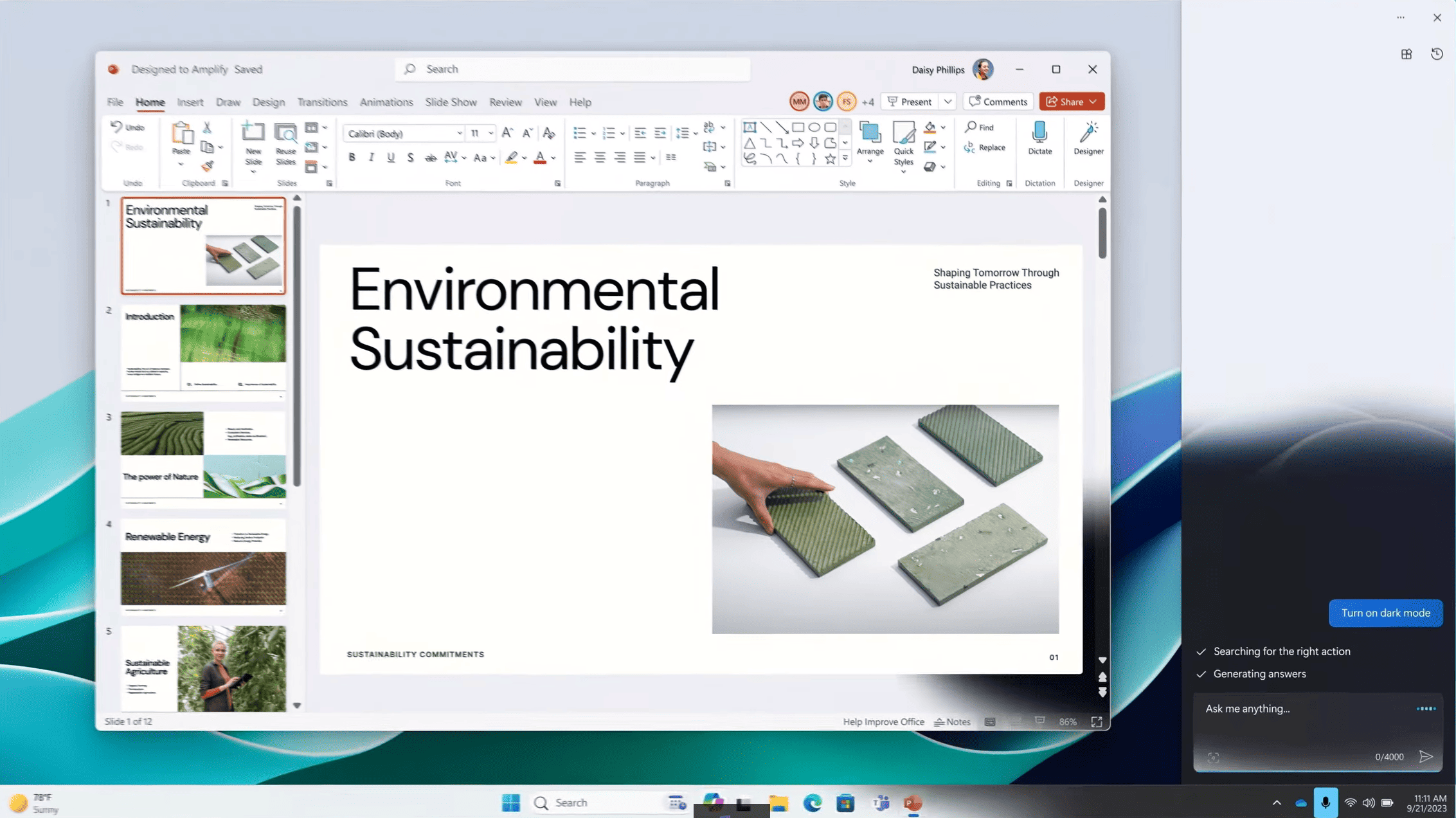1456x818 pixels.
Task: Toggle Underline formatting
Action: (391, 158)
